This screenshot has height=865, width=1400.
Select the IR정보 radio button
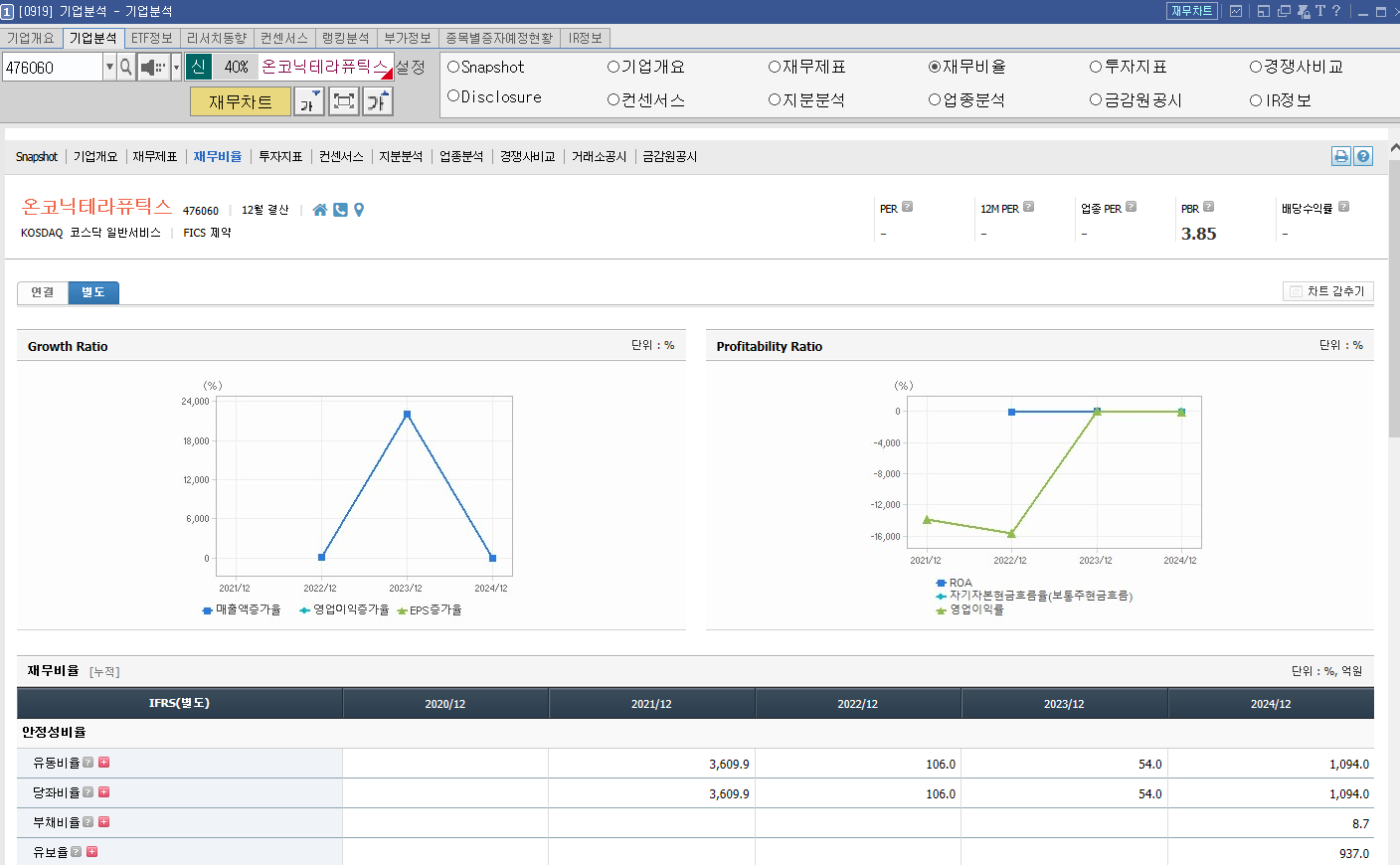(x=1256, y=99)
